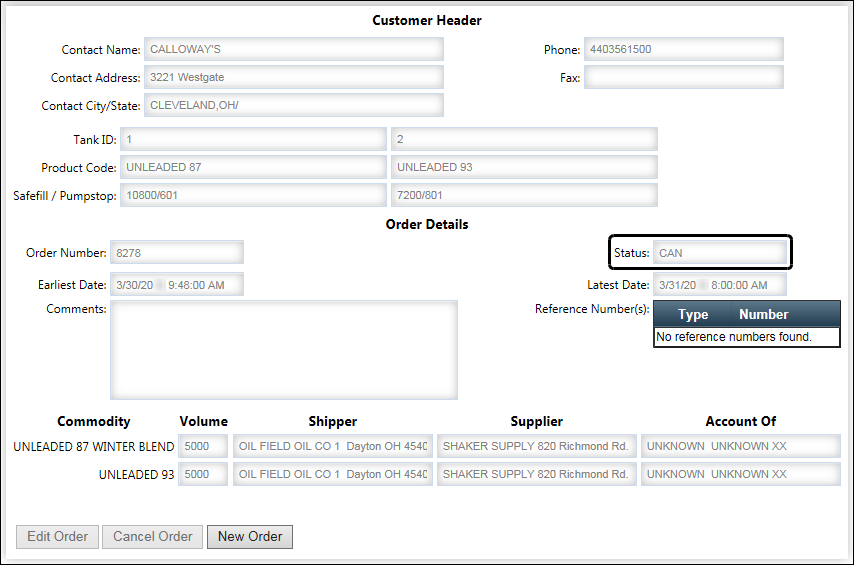Select Safefill field showing 10800/601

(x=253, y=195)
